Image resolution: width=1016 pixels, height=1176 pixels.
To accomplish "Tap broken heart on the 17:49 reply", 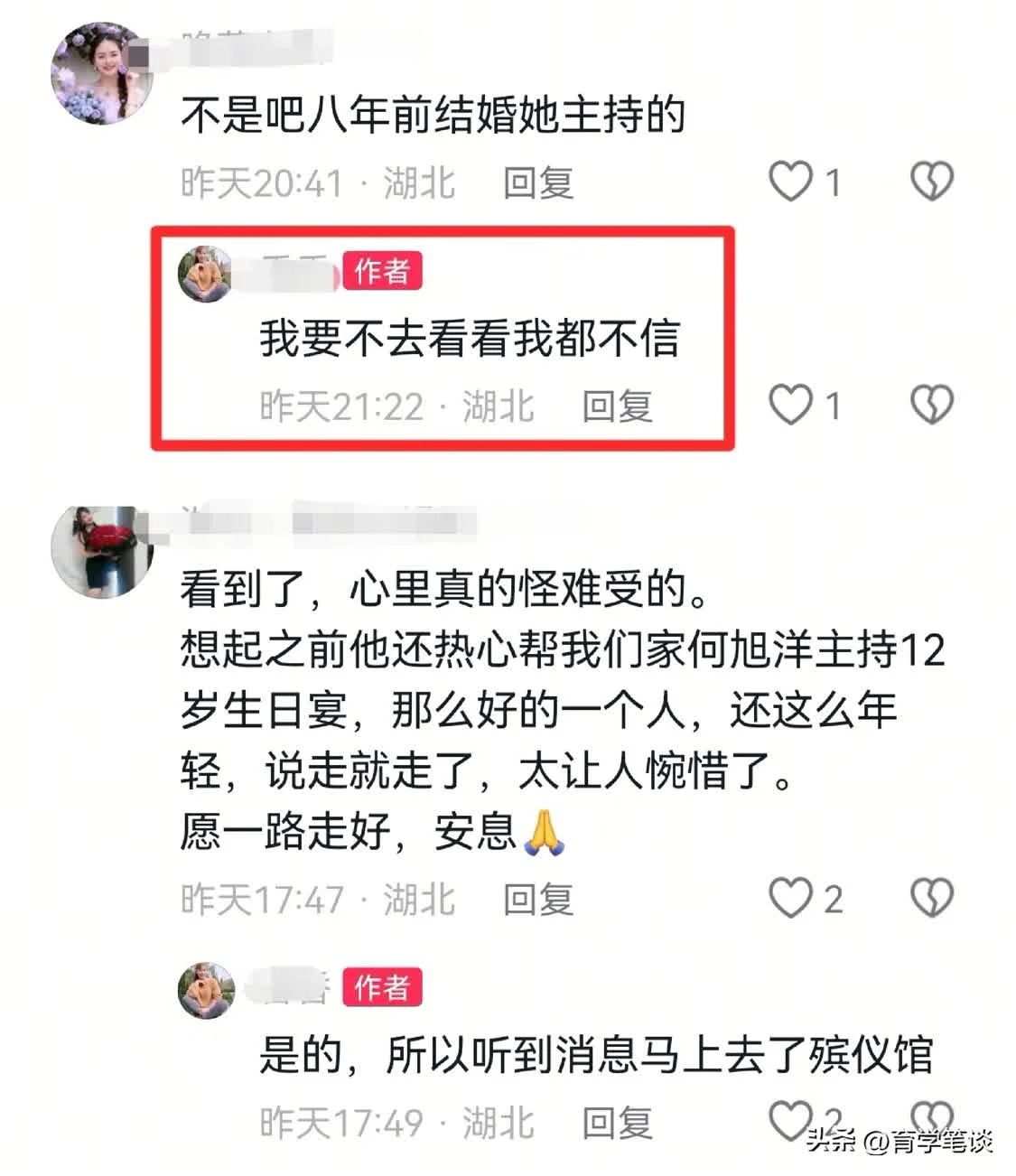I will click(931, 1118).
